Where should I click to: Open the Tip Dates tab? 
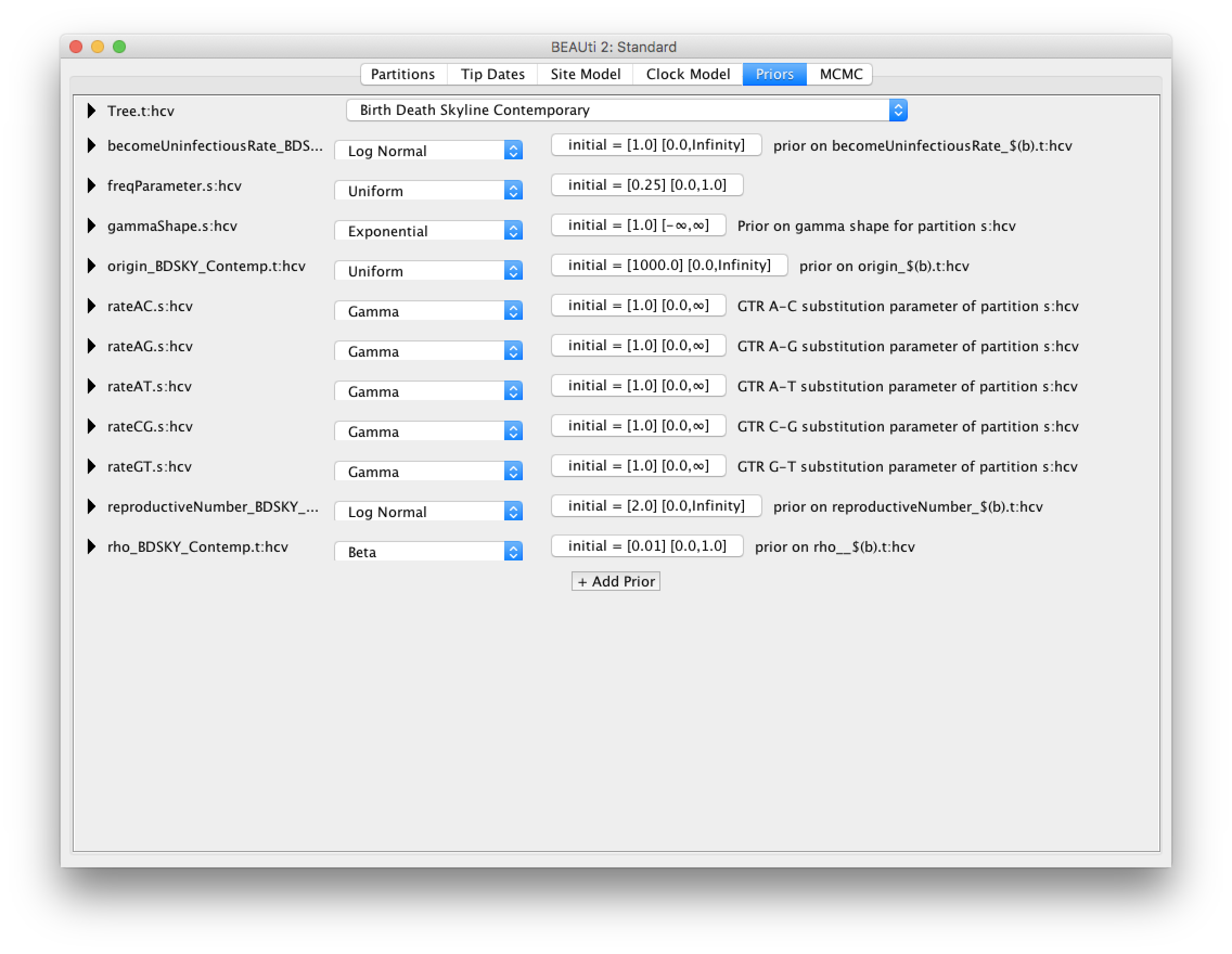pos(492,74)
